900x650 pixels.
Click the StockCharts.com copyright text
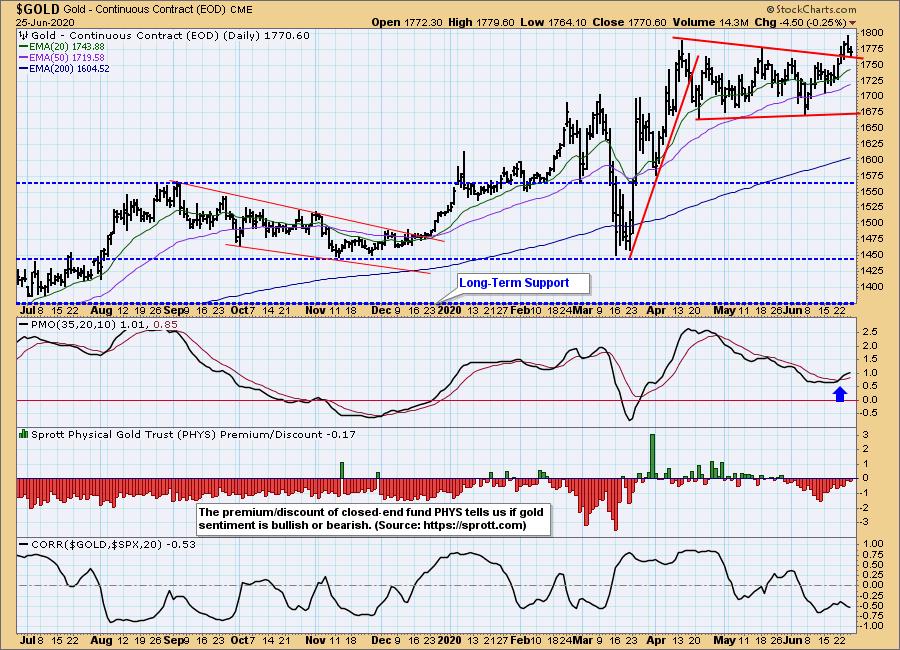coord(811,9)
